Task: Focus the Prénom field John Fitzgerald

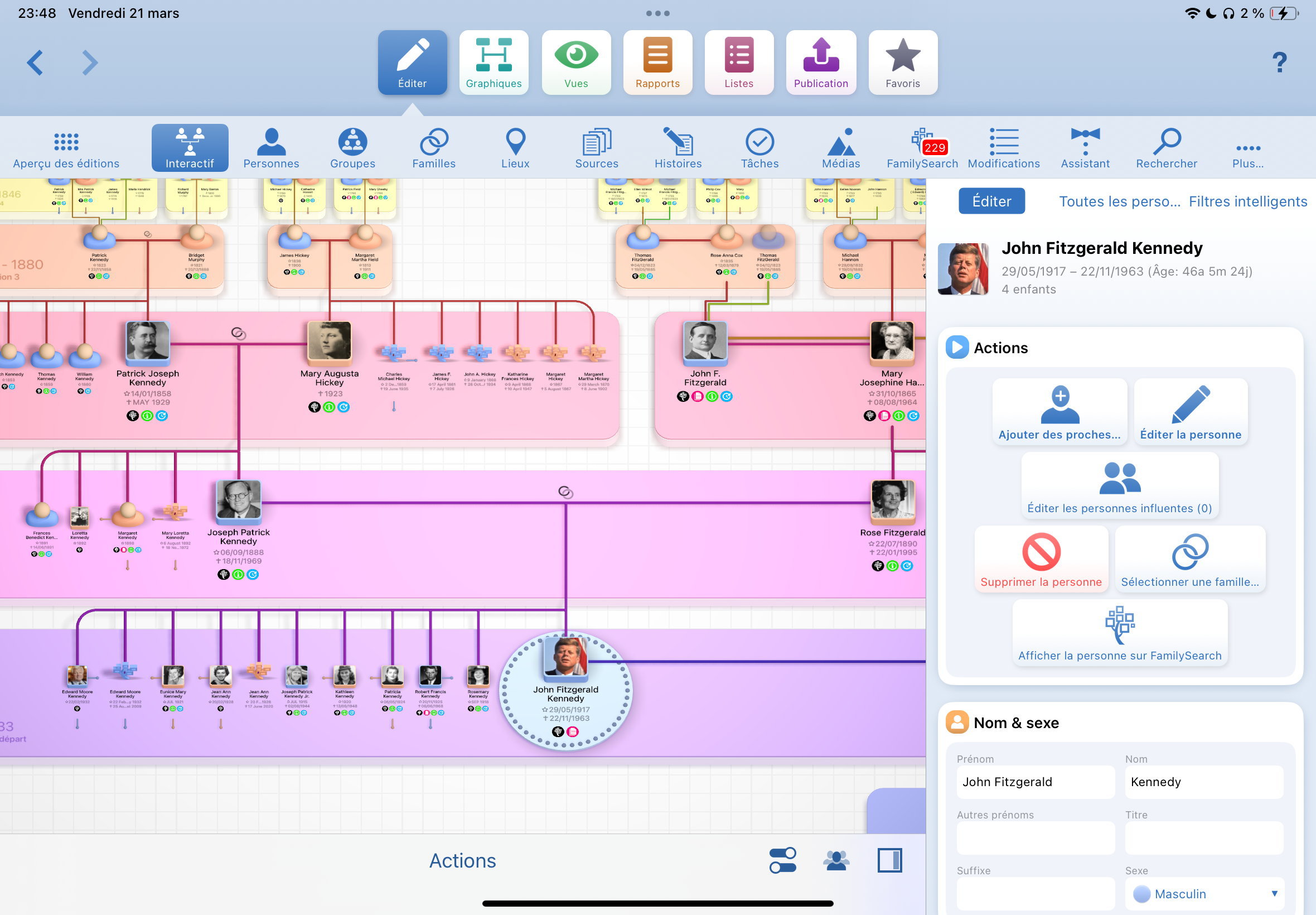Action: (1036, 782)
